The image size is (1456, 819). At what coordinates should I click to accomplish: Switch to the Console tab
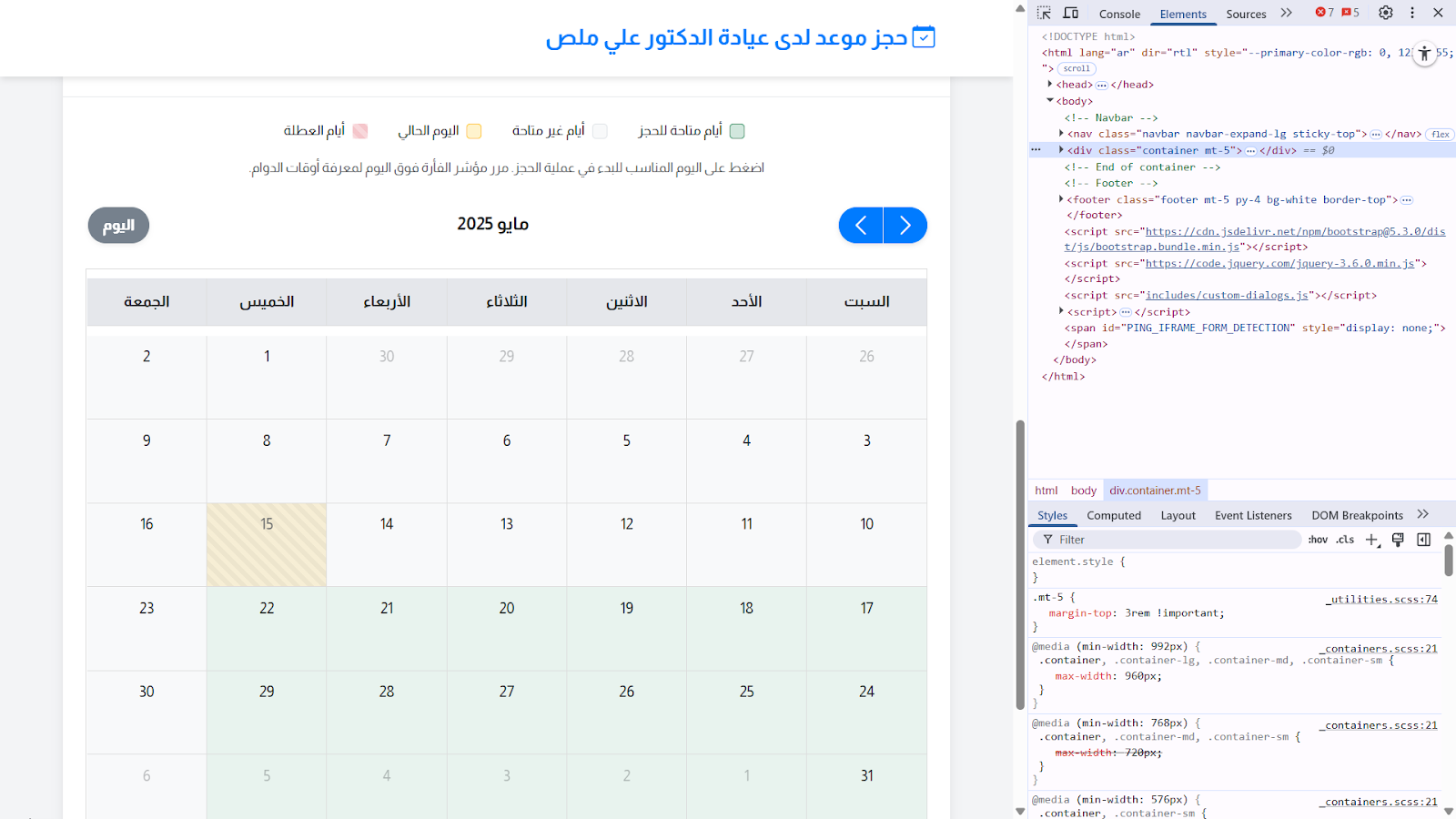click(x=1119, y=14)
